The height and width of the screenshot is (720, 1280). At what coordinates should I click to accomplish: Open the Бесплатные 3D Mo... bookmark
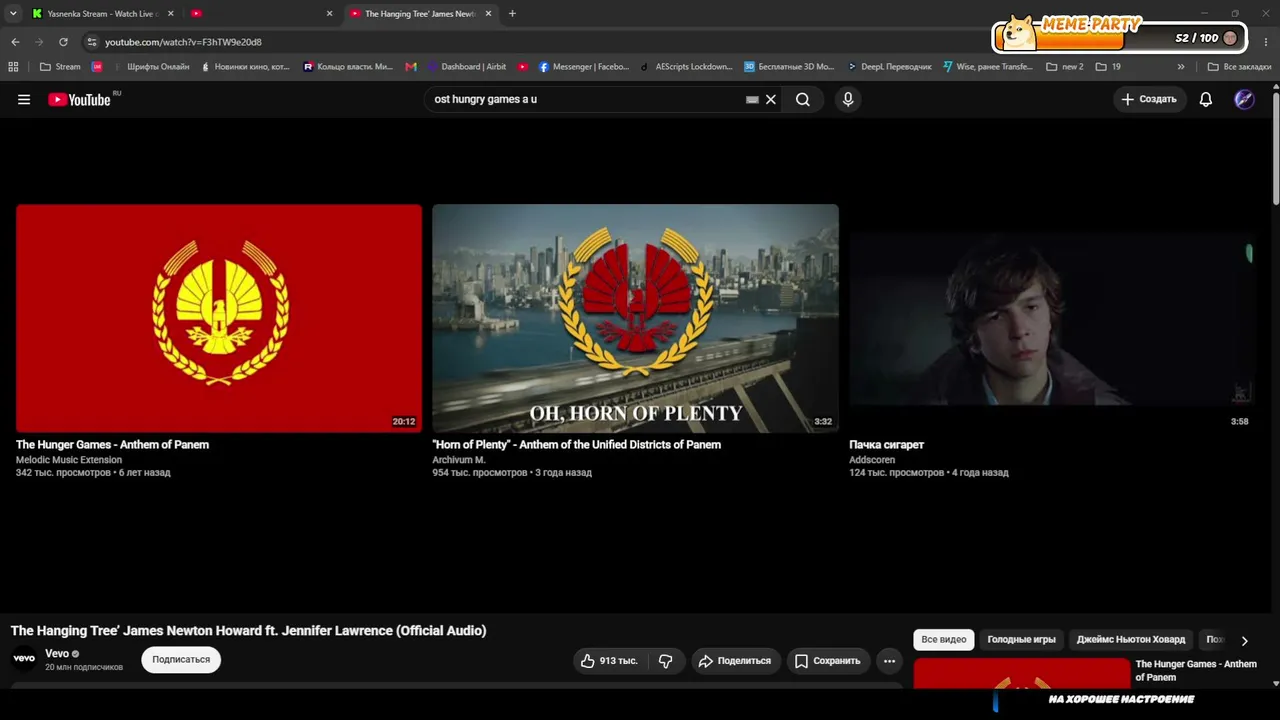click(789, 67)
